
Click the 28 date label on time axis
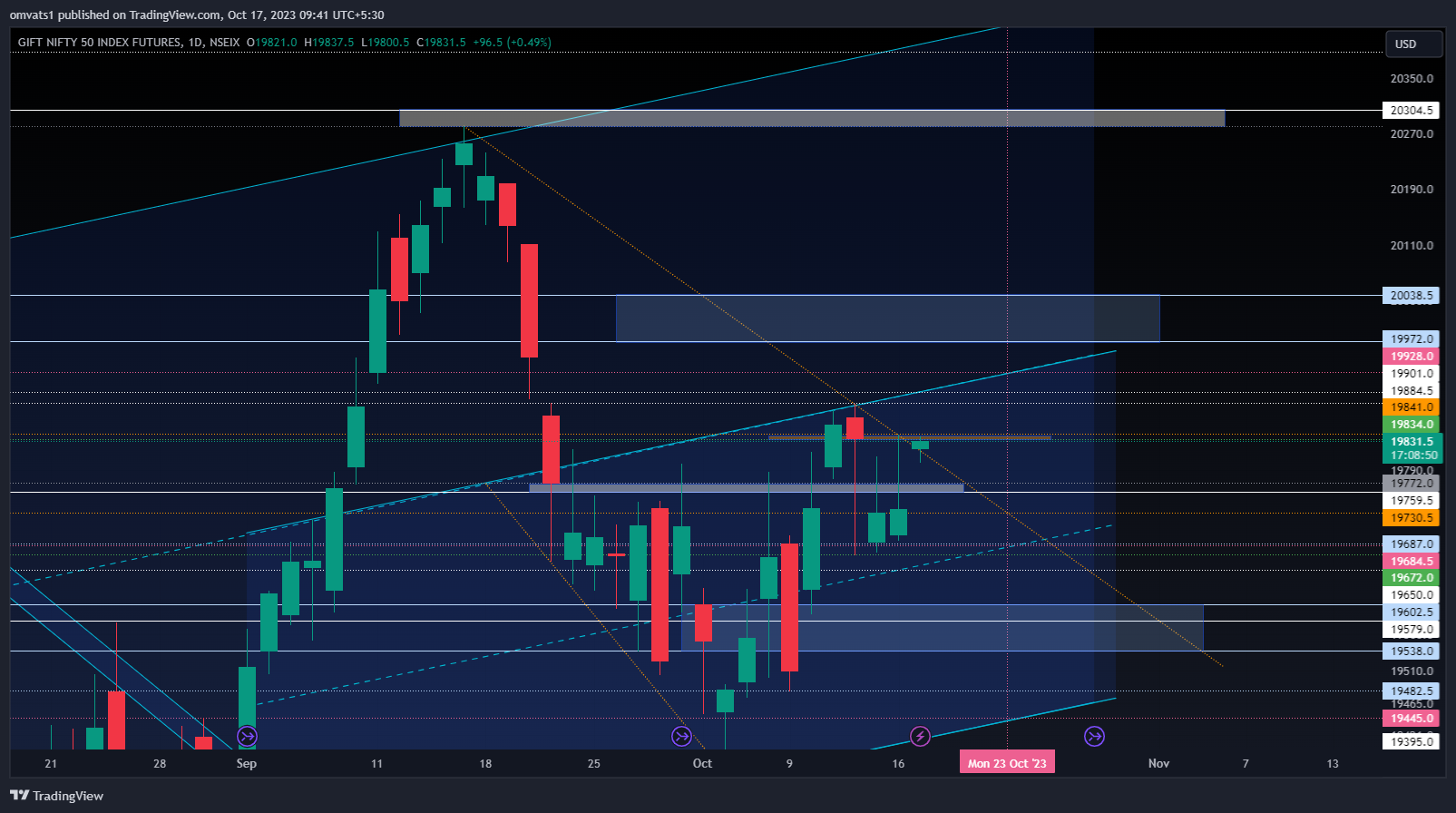(160, 763)
